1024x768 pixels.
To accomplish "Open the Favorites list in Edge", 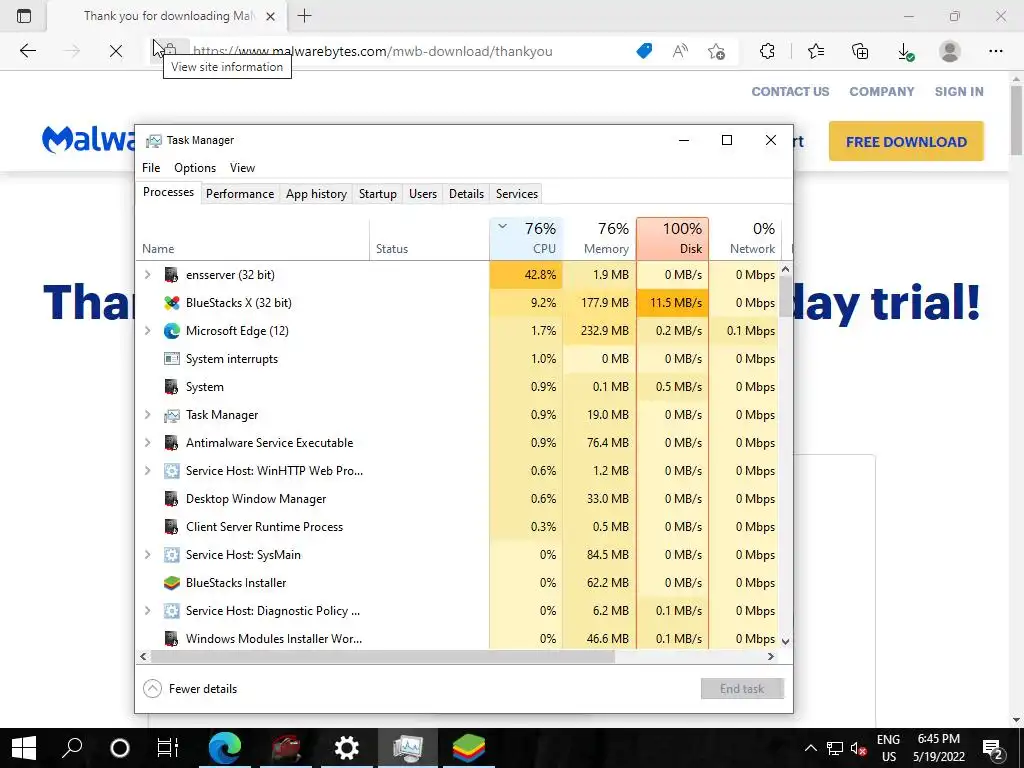I will pos(816,51).
